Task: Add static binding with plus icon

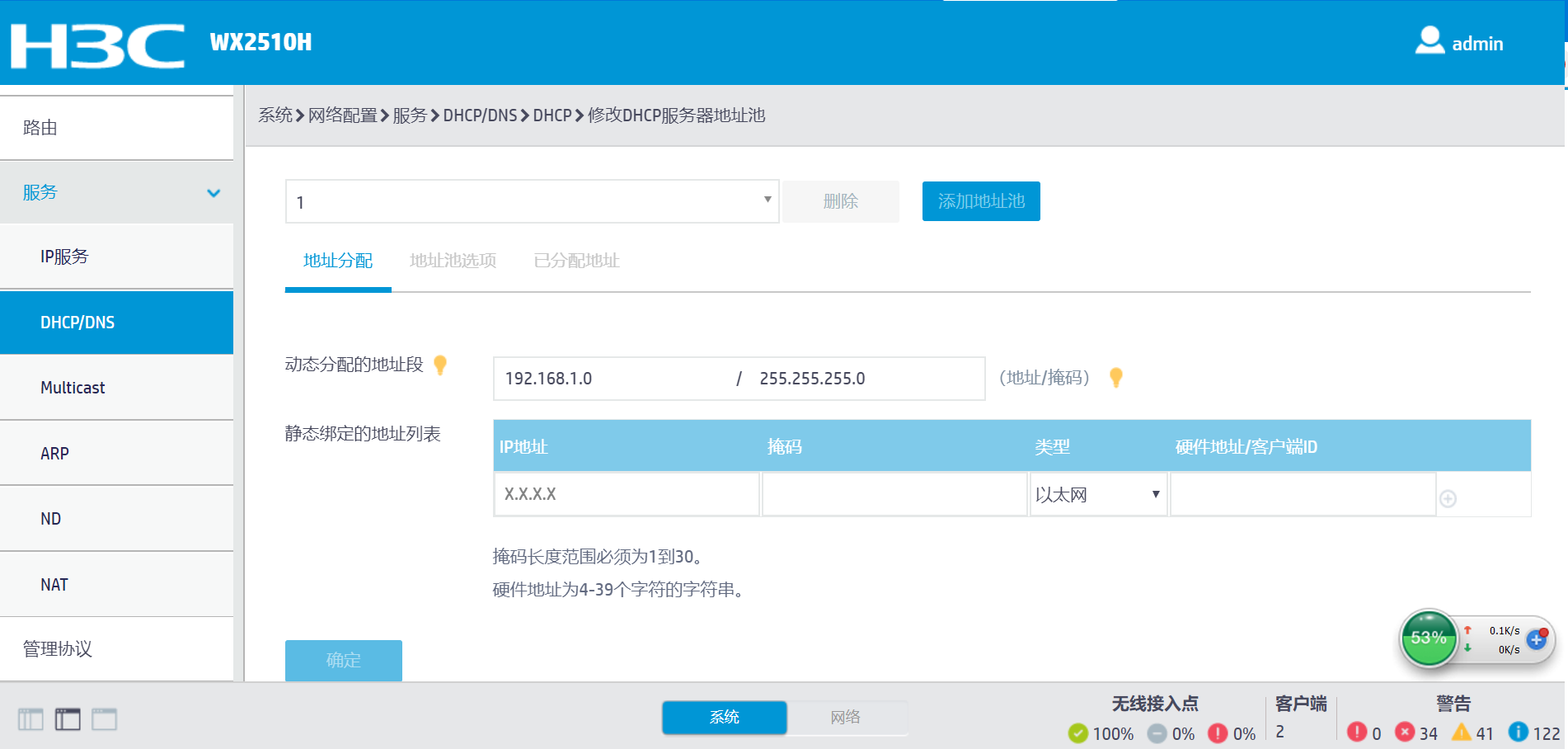Action: pos(1448,498)
